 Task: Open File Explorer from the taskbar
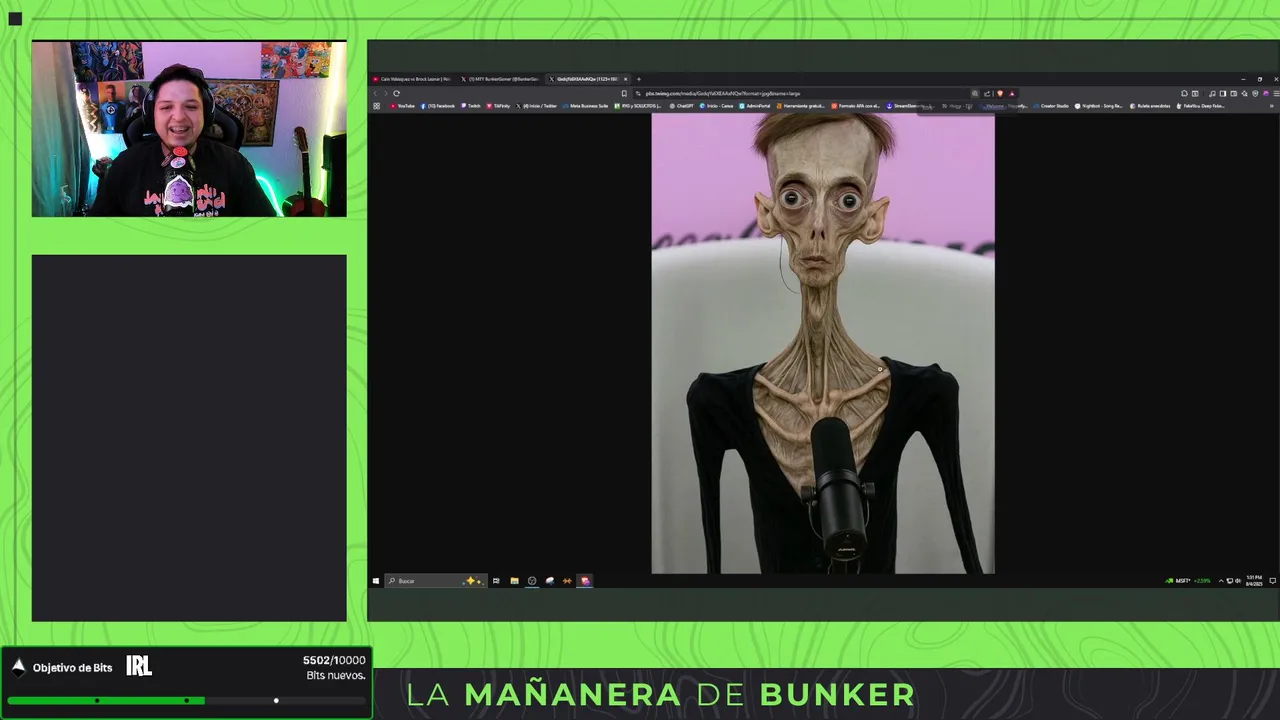(x=514, y=581)
